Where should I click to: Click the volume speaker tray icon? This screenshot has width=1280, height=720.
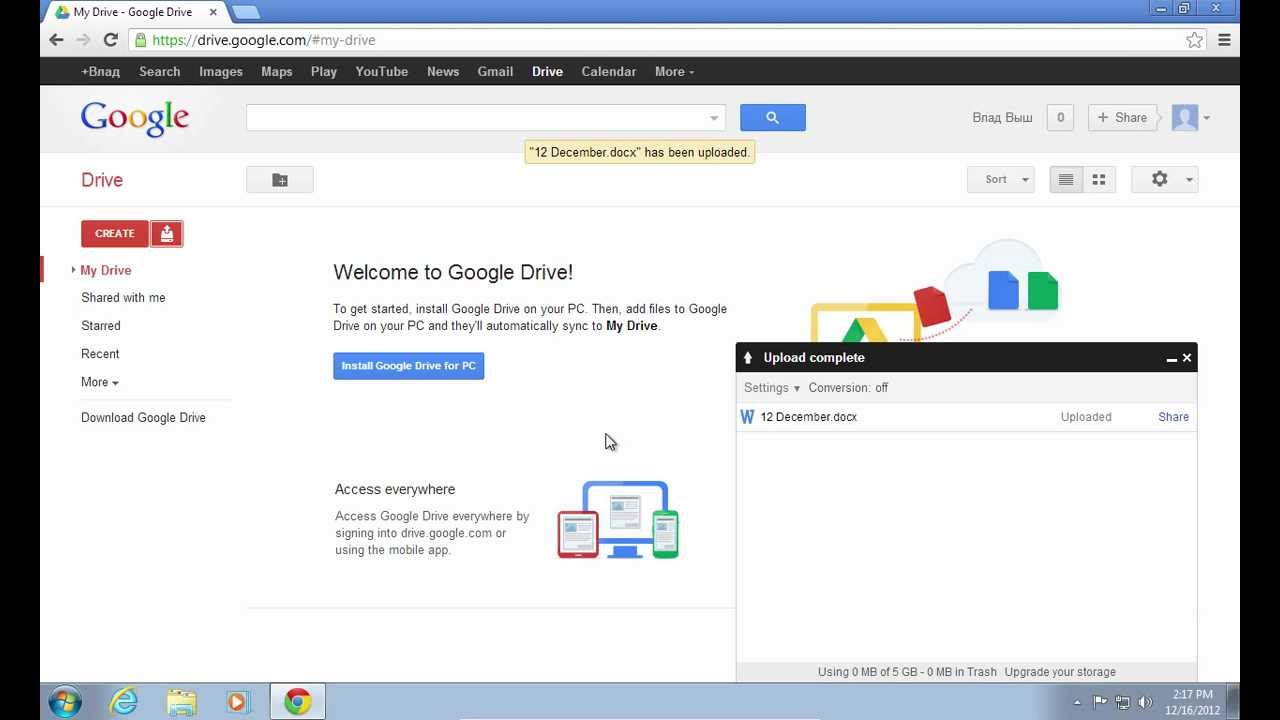click(1145, 703)
